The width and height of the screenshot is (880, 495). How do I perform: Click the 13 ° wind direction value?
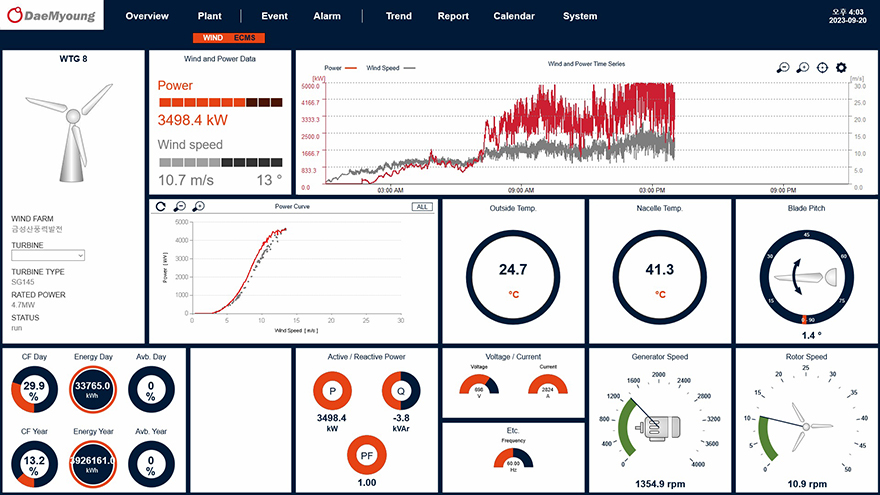click(269, 180)
